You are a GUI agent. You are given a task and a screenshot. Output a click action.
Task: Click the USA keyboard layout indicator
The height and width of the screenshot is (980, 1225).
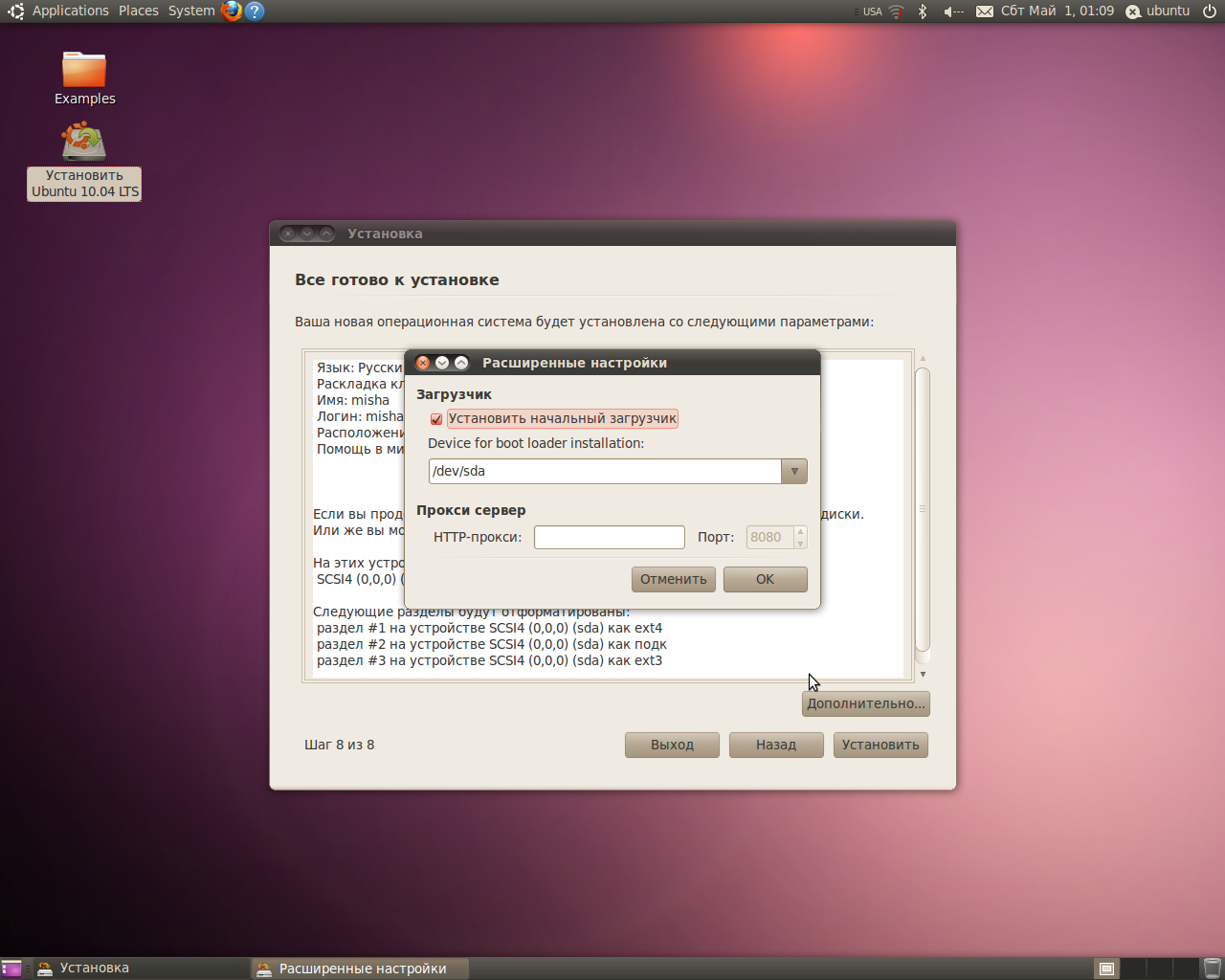coord(872,11)
